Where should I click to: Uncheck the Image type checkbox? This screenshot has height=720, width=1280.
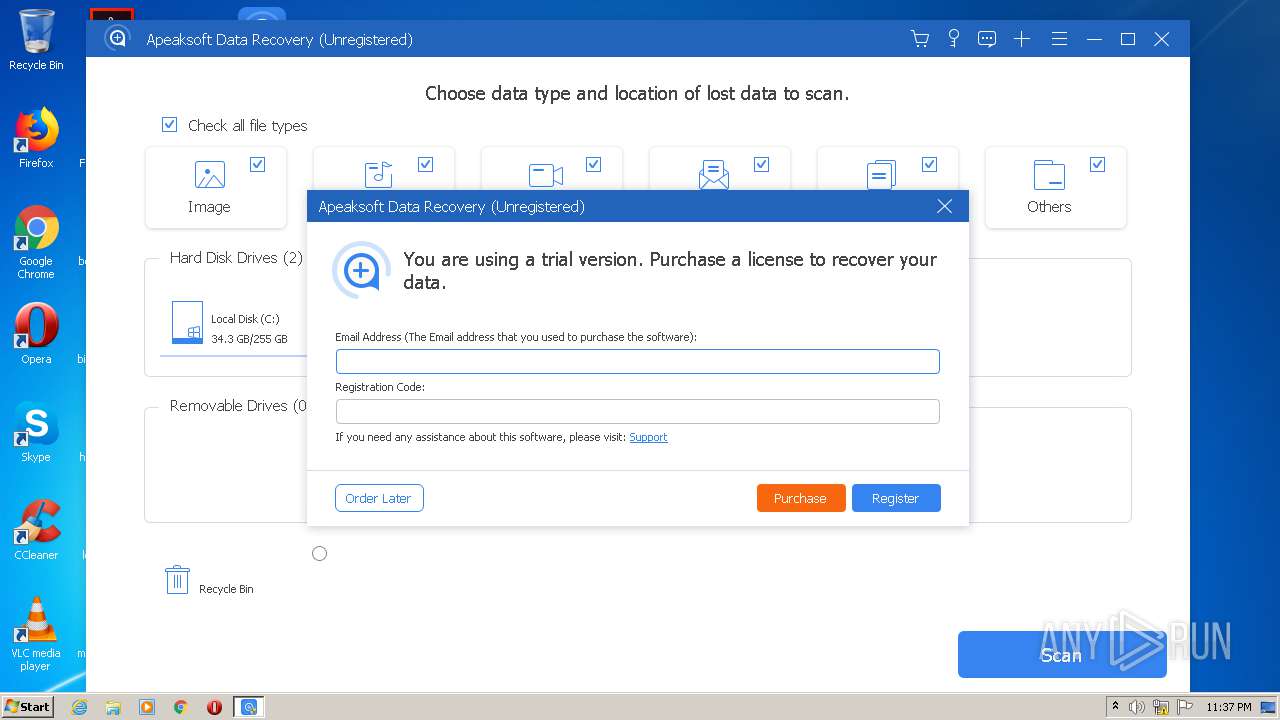click(x=257, y=164)
